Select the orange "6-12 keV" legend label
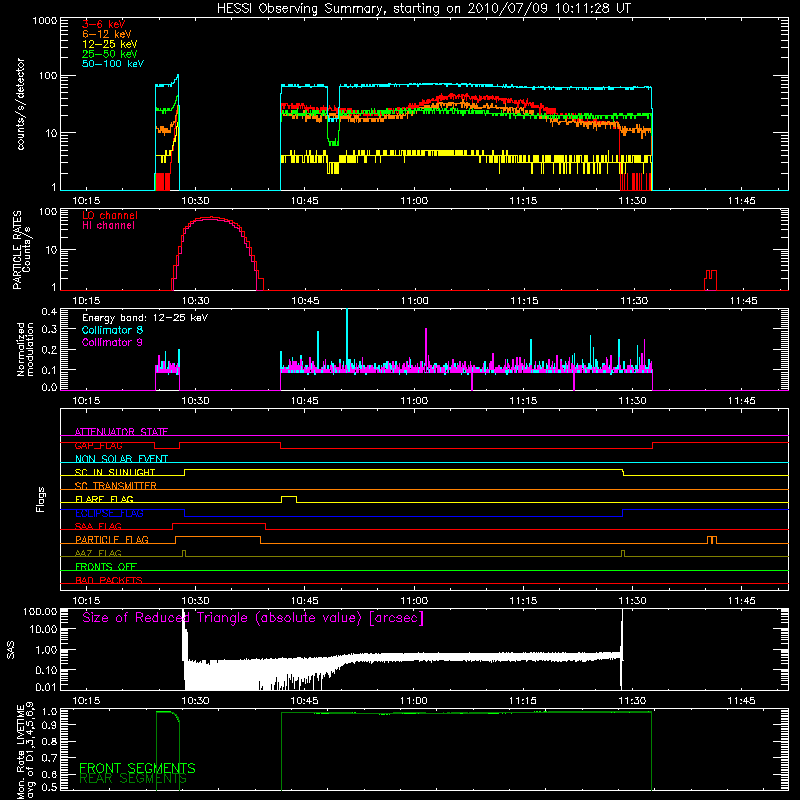 [x=107, y=34]
